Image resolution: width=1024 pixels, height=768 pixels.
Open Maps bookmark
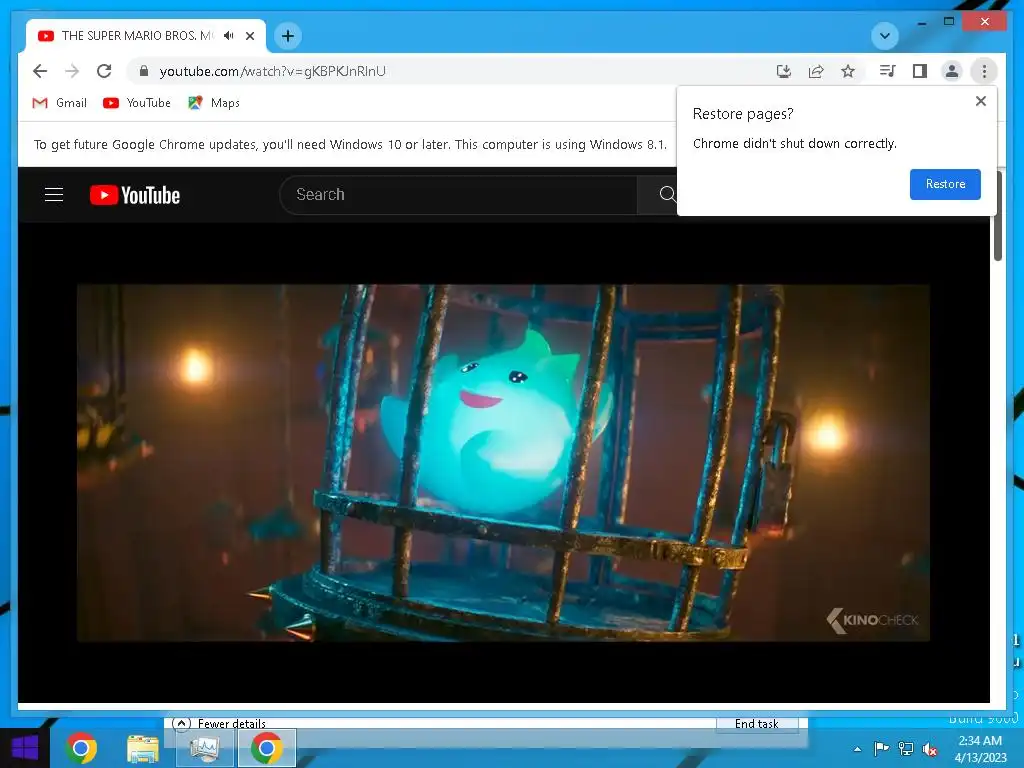214,103
